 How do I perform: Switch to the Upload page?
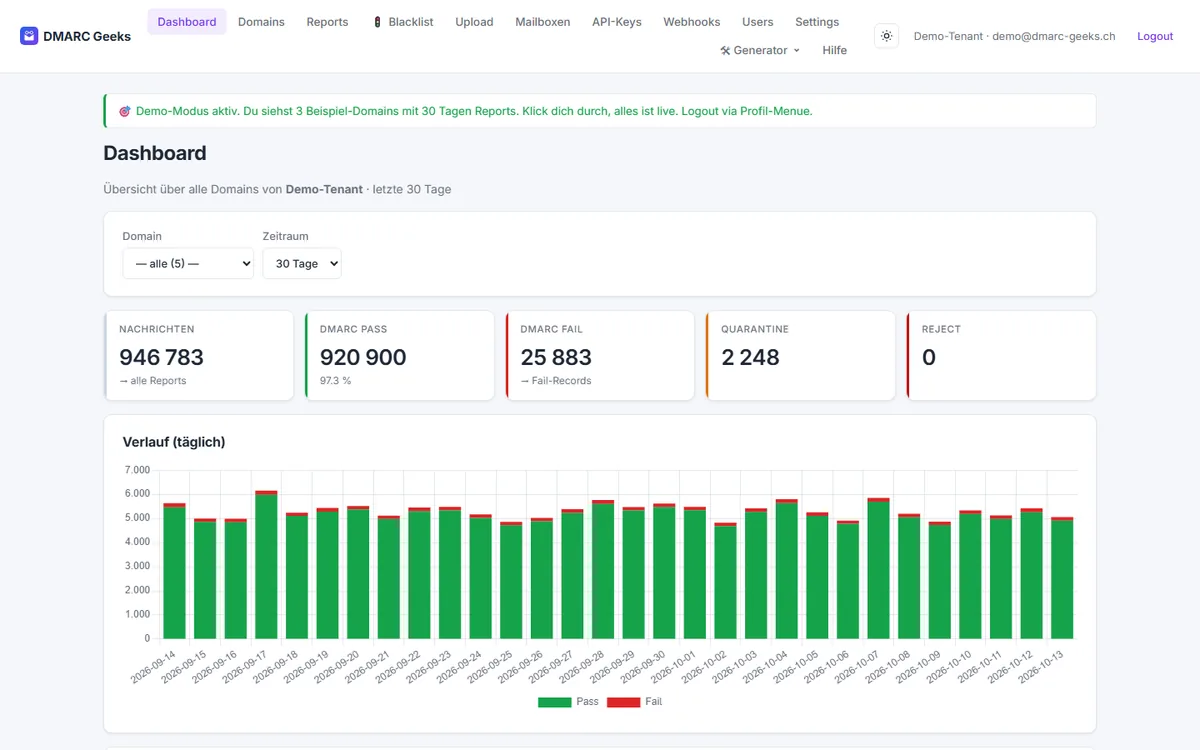click(474, 22)
